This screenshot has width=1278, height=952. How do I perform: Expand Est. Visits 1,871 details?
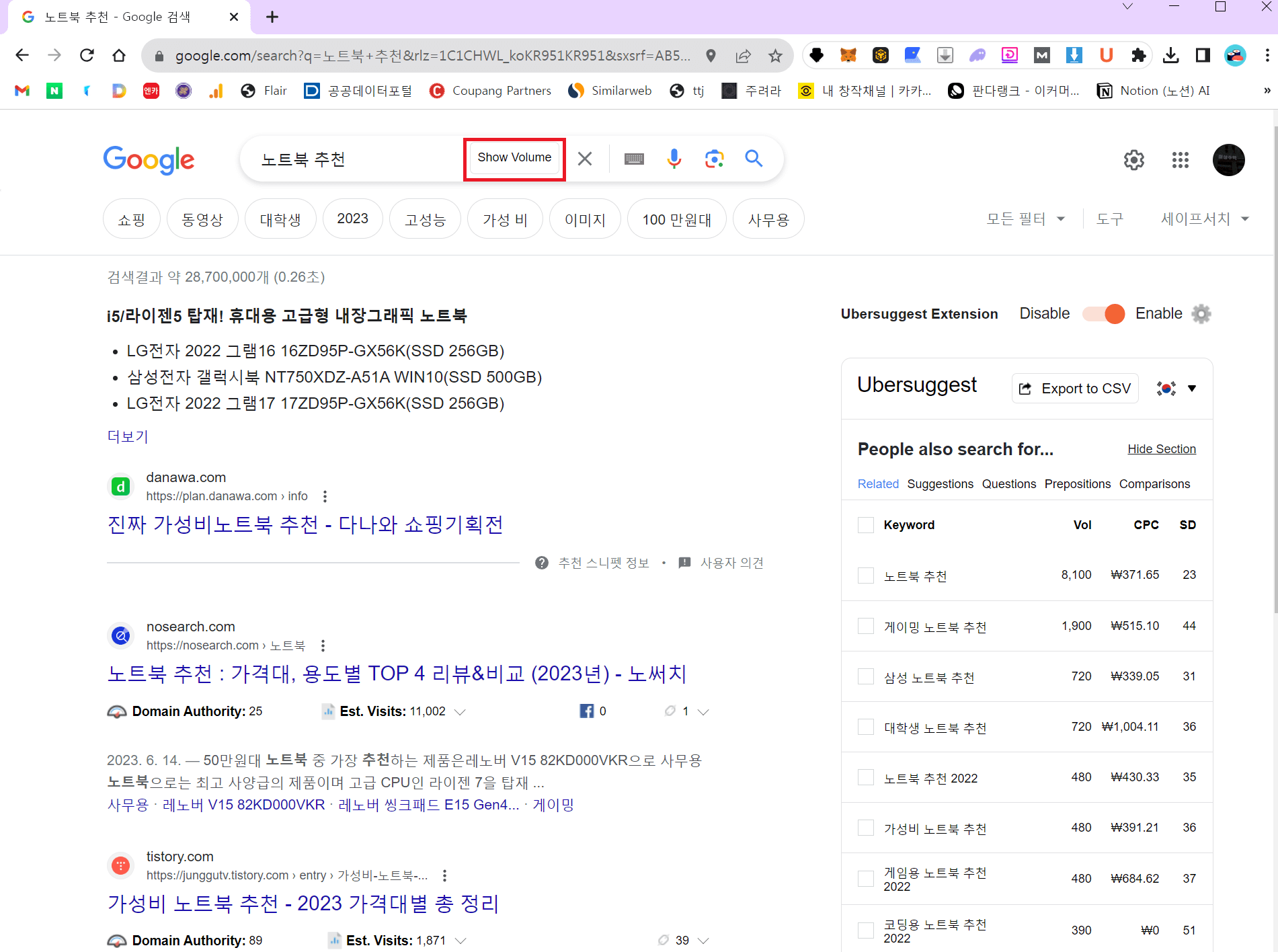click(x=461, y=941)
